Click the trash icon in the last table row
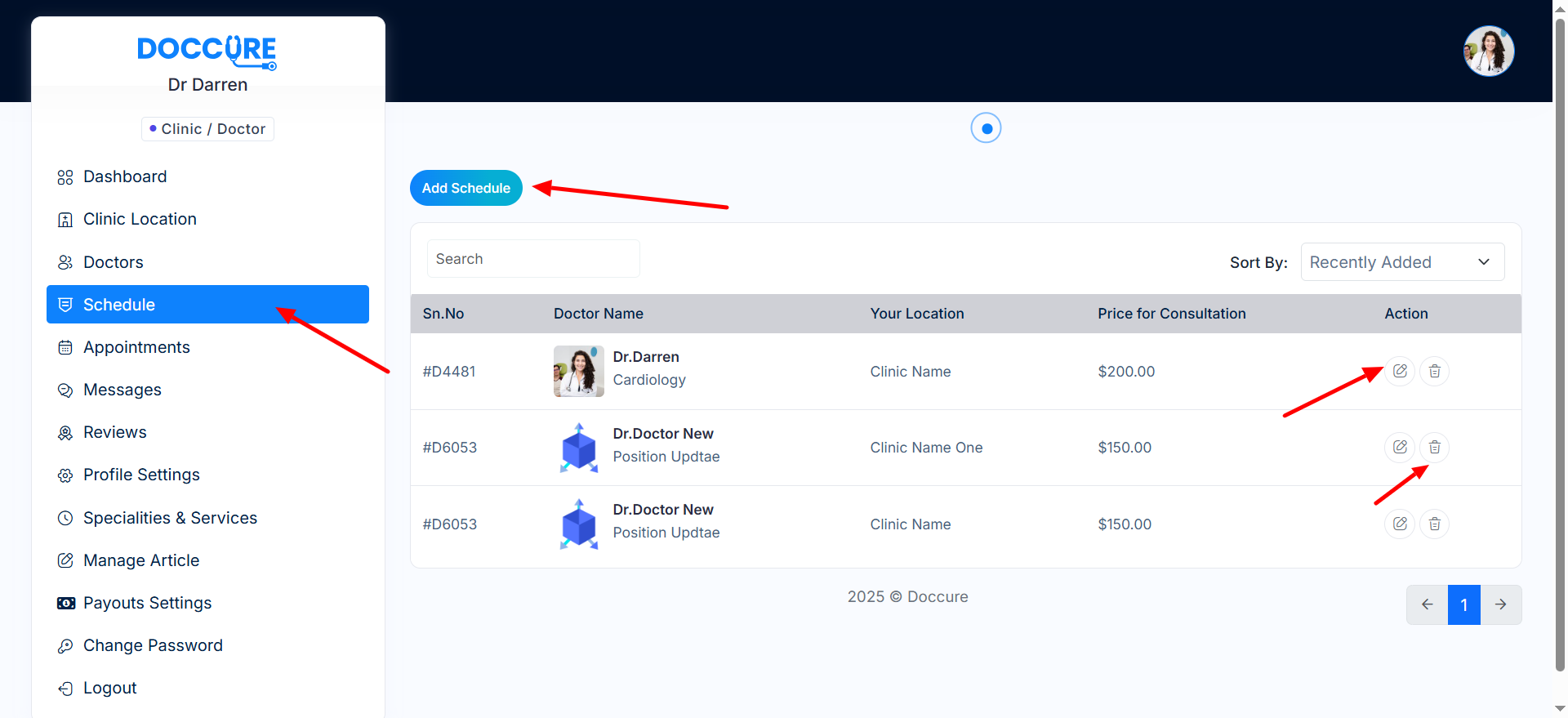Viewport: 1568px width, 718px height. click(x=1434, y=524)
